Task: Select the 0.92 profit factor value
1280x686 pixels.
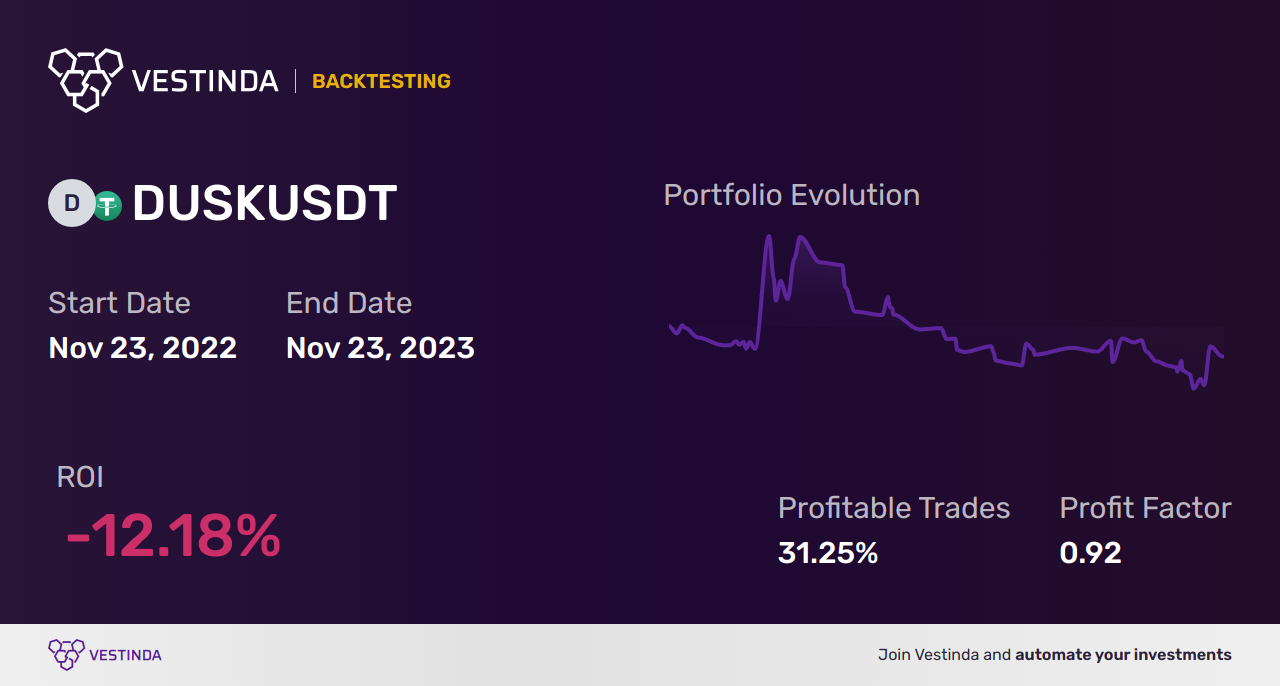Action: point(1090,552)
